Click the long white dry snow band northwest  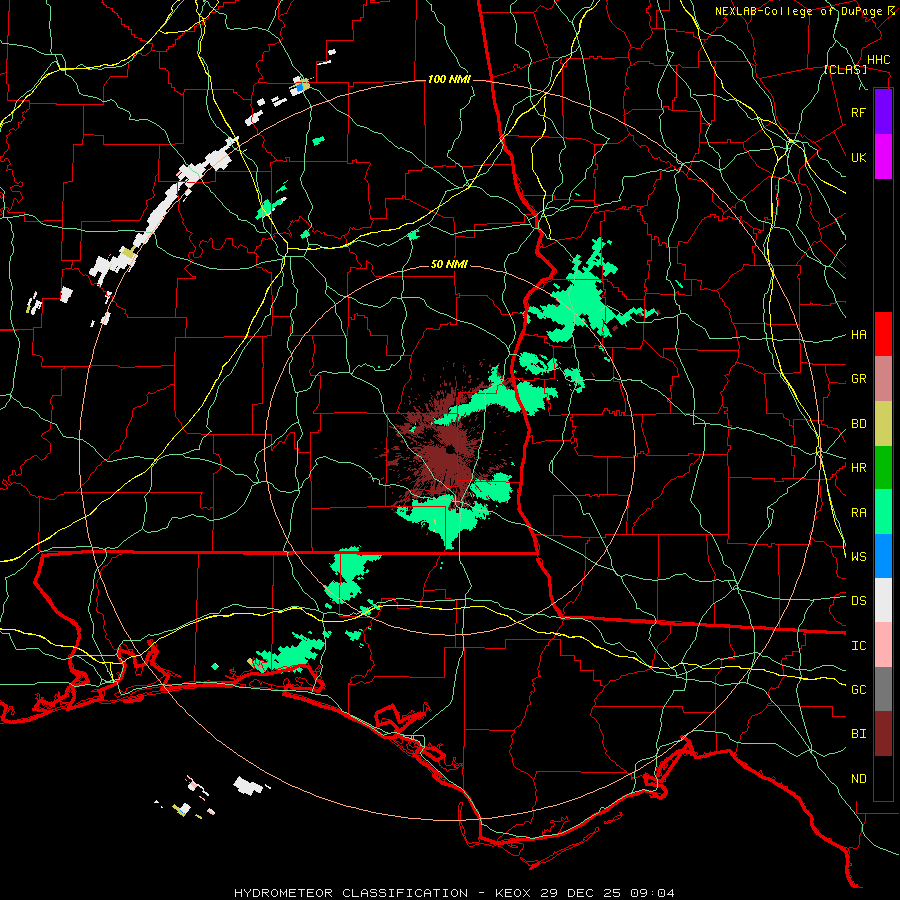[x=164, y=212]
